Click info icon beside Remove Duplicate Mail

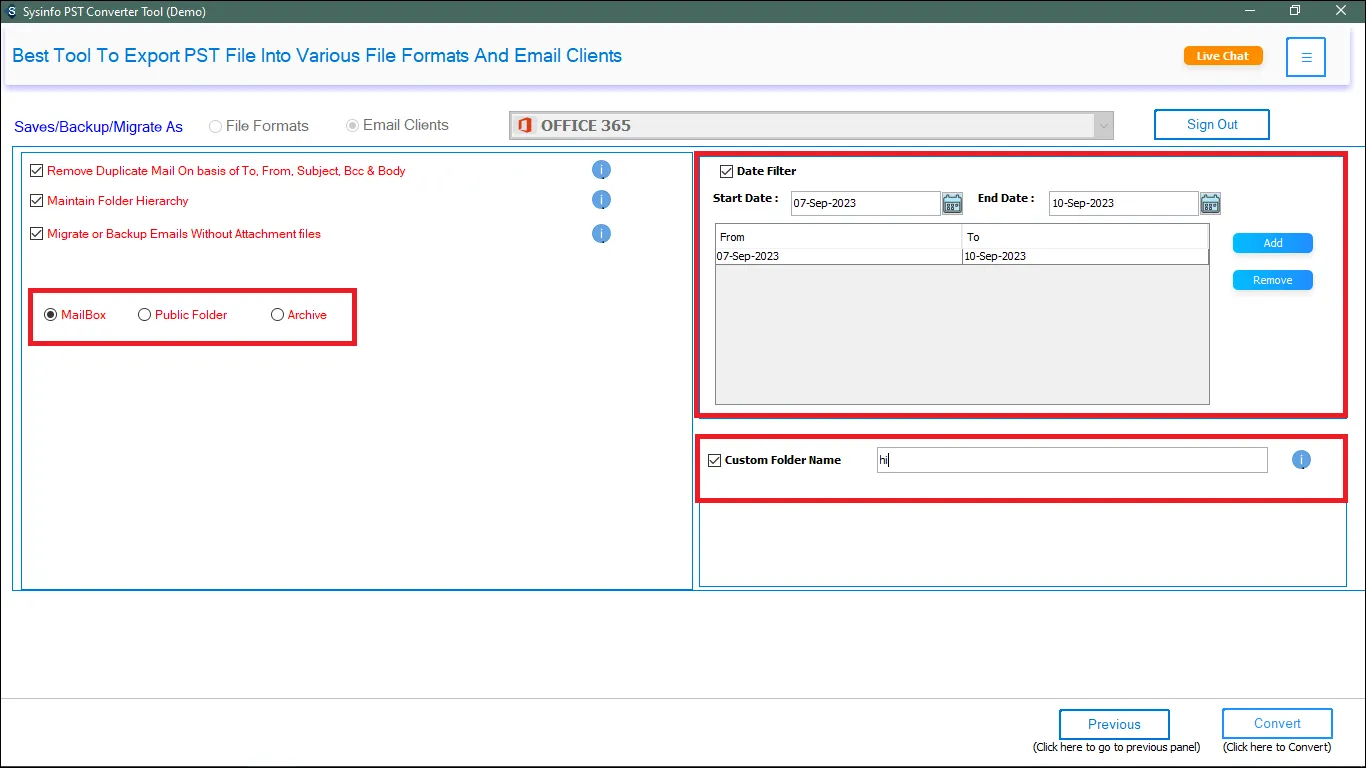point(601,170)
